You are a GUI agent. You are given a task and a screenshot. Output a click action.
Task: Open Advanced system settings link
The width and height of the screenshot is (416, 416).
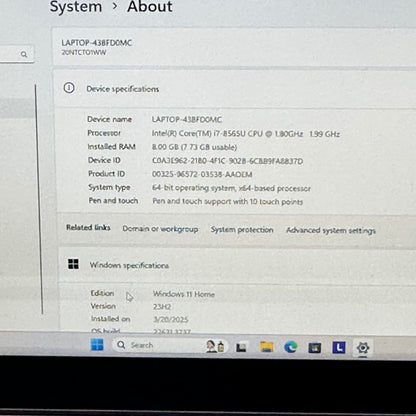[x=331, y=230]
